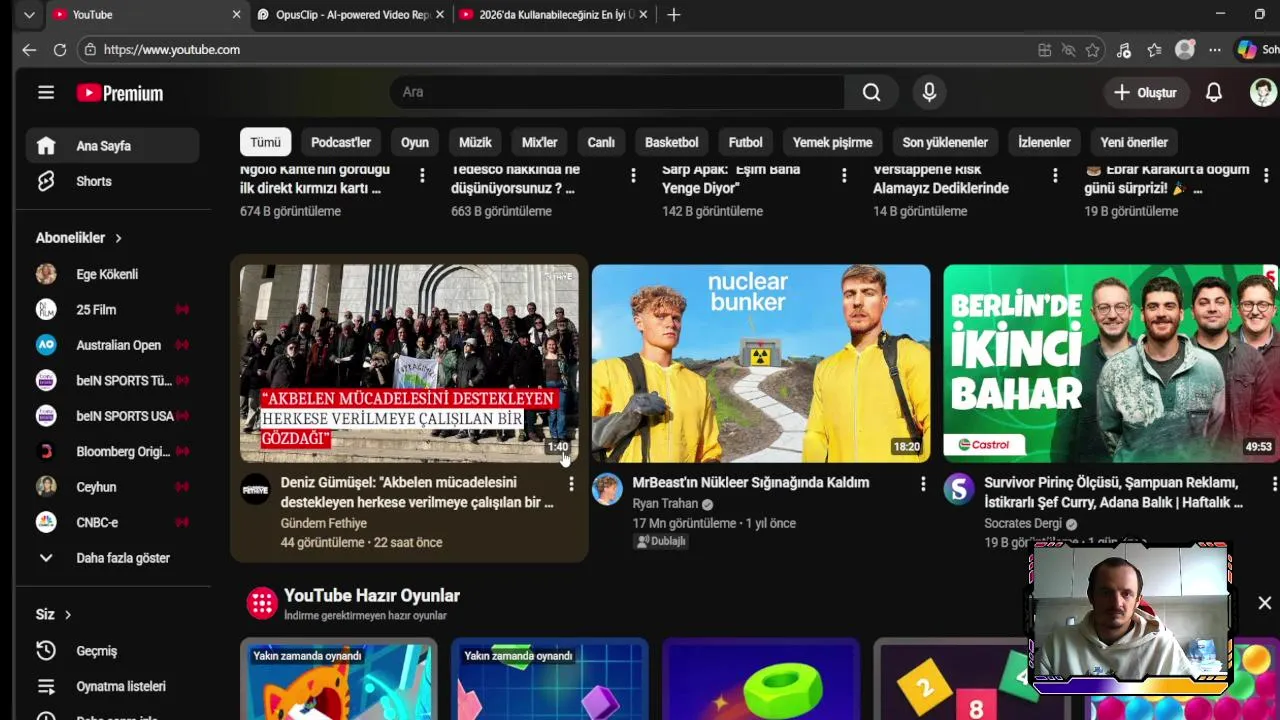This screenshot has height=720, width=1280.
Task: Open the favorites list icon
Action: [x=1154, y=50]
